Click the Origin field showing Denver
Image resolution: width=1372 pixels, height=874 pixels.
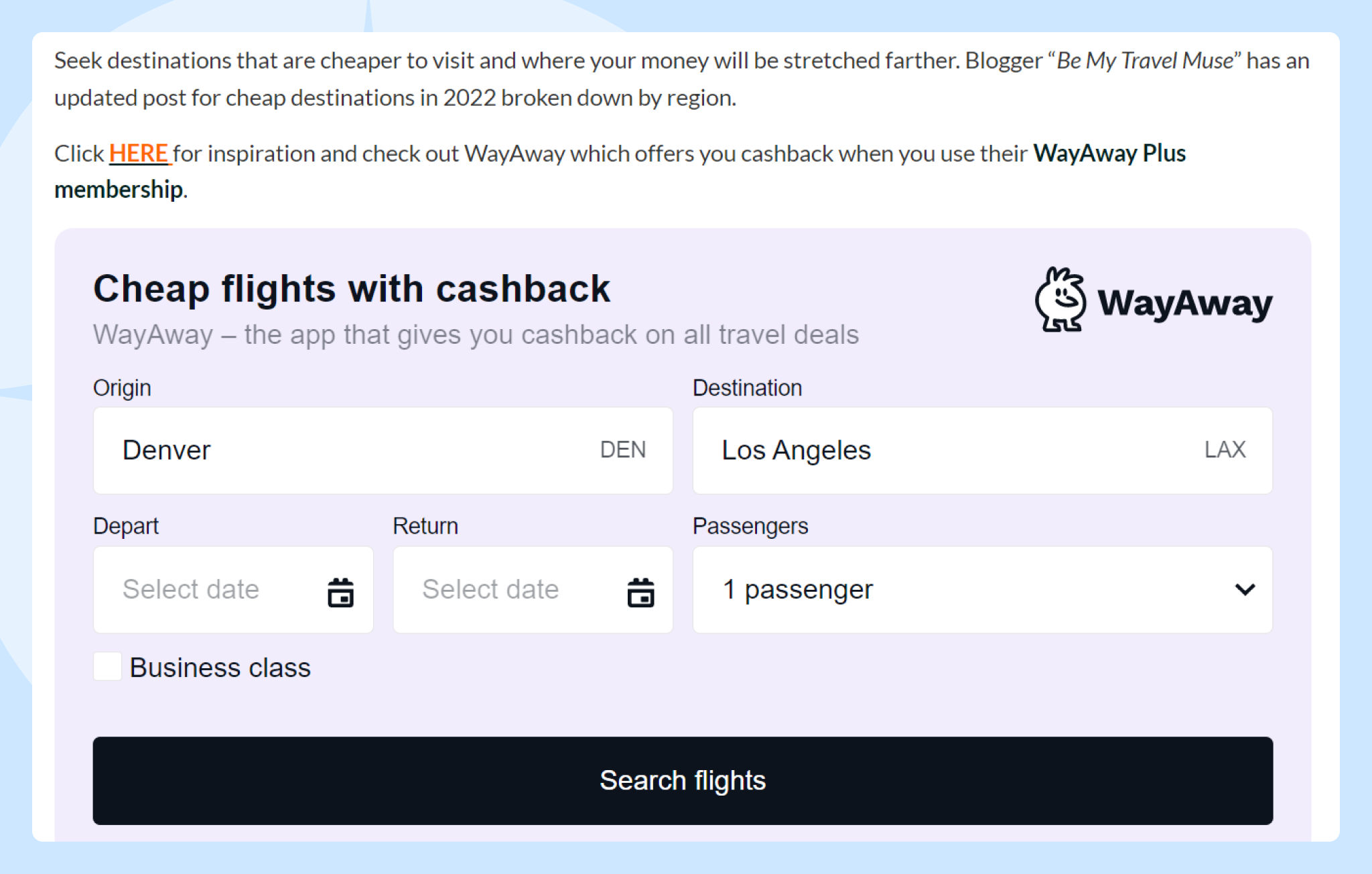pyautogui.click(x=383, y=450)
